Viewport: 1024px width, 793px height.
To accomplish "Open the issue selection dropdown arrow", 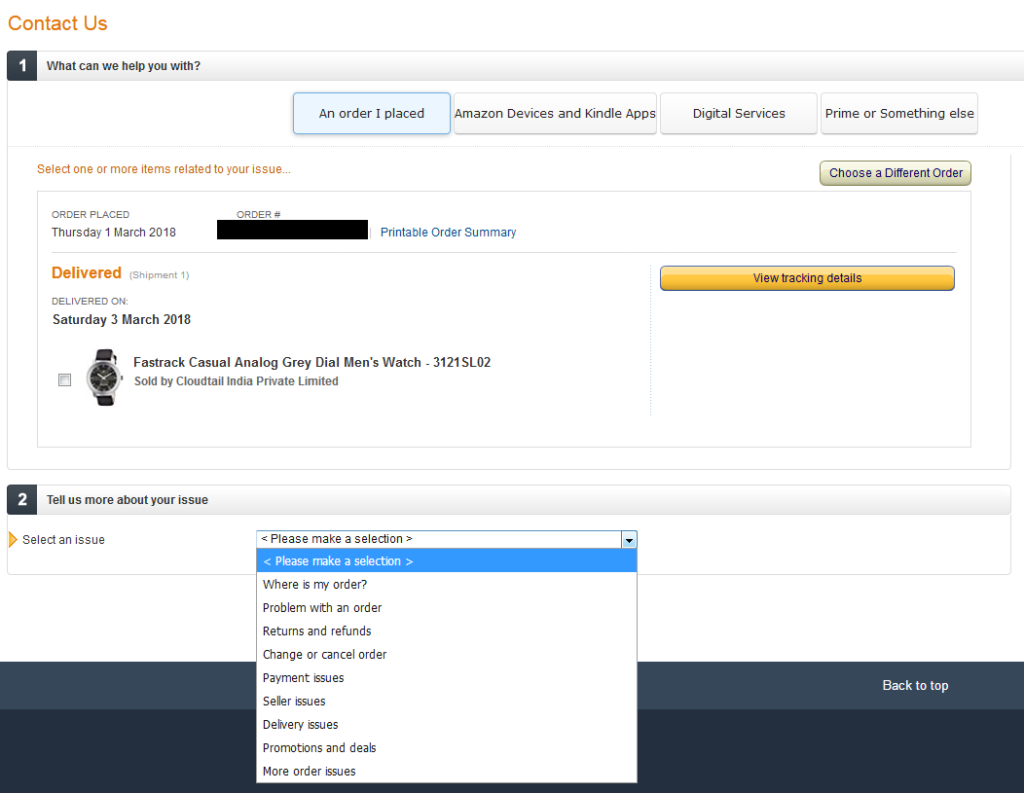I will point(629,539).
